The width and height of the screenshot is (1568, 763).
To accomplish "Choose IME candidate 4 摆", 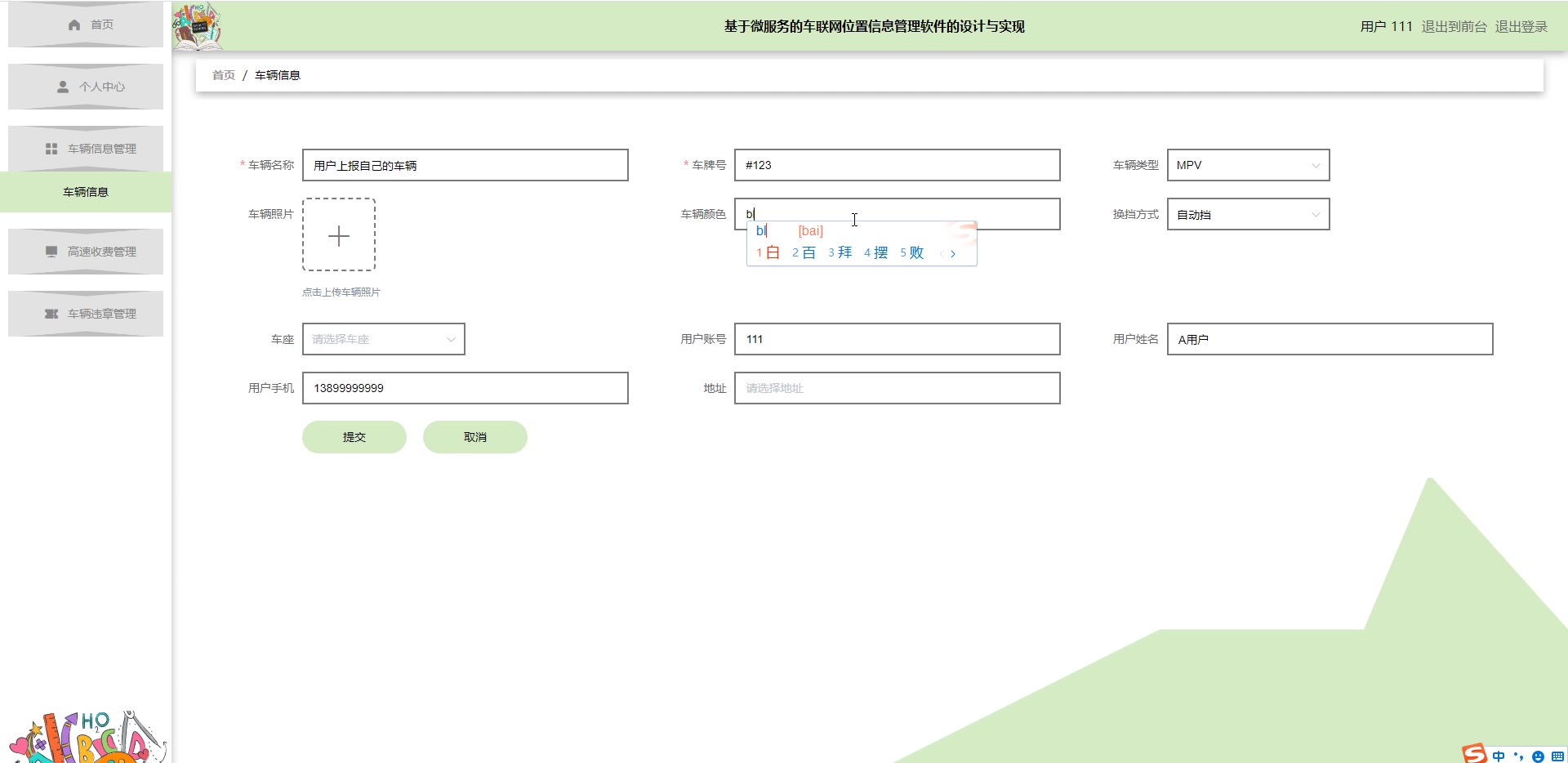I will [876, 253].
